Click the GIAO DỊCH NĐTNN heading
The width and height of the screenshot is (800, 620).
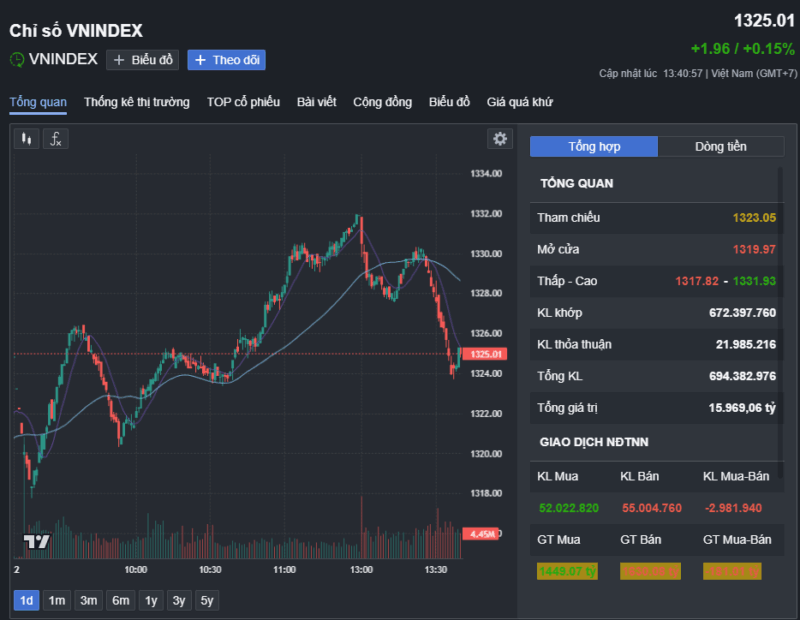coord(594,442)
